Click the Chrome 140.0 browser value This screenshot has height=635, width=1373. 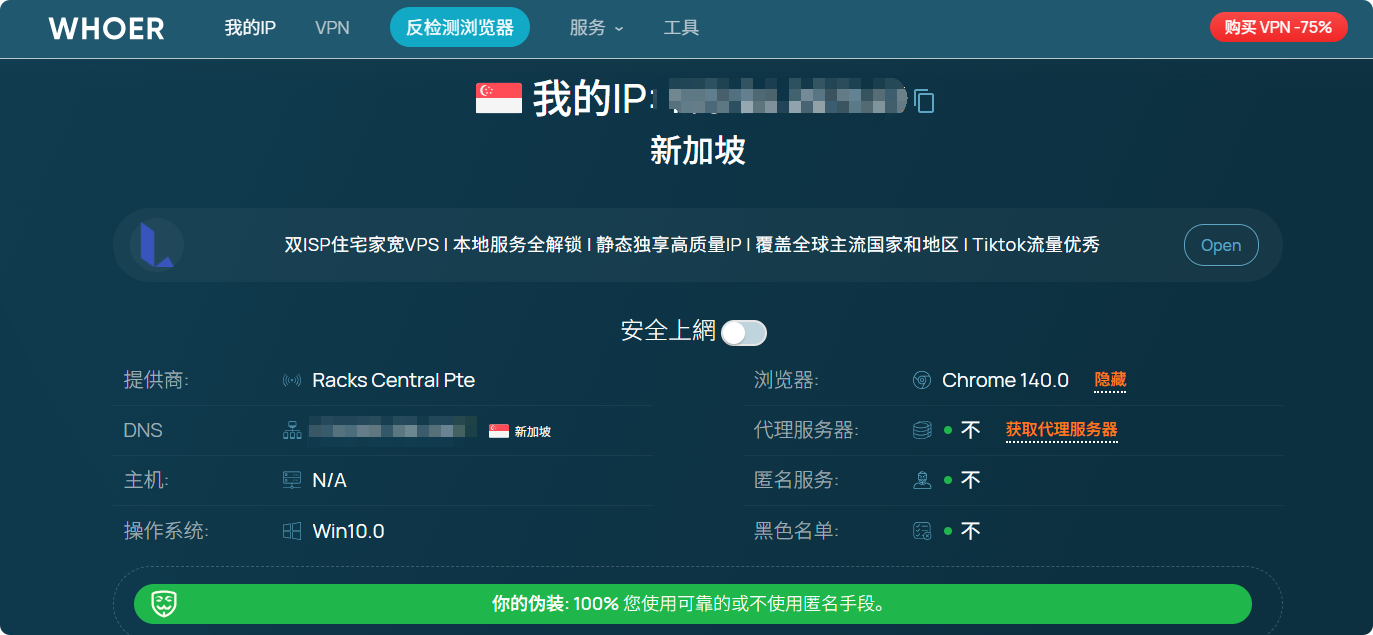[x=1005, y=380]
